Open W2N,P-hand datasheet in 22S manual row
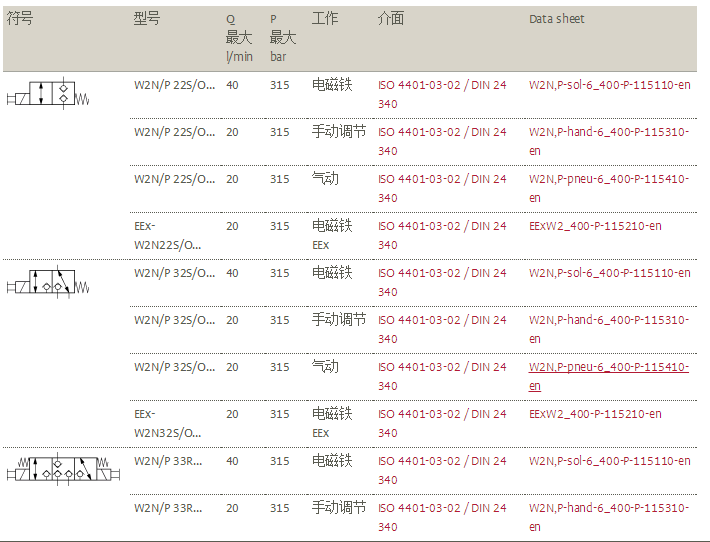The height and width of the screenshot is (542, 710). pyautogui.click(x=609, y=141)
